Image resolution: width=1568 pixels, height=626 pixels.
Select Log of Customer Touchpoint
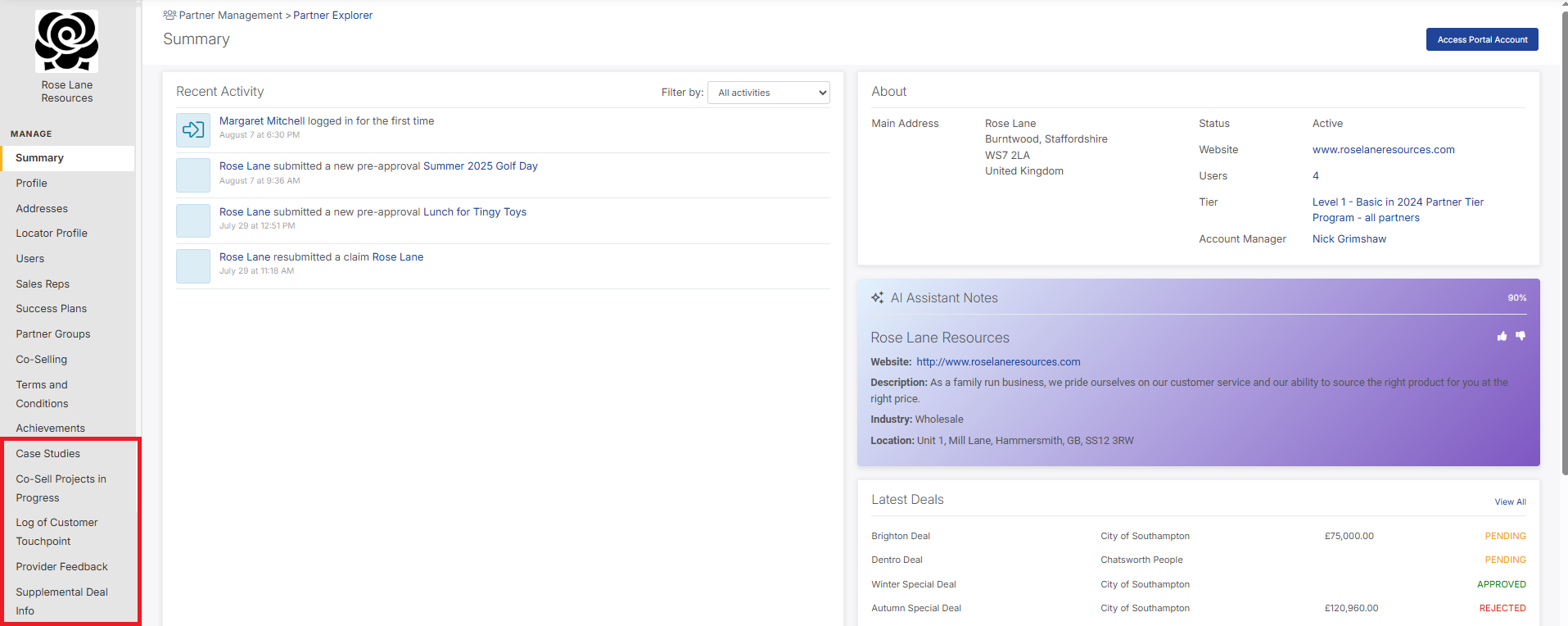(x=57, y=532)
